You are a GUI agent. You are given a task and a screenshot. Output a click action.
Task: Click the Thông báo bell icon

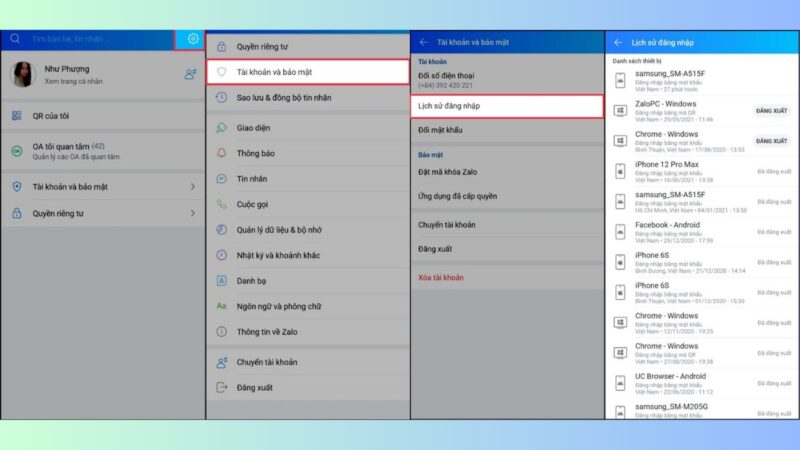222,153
